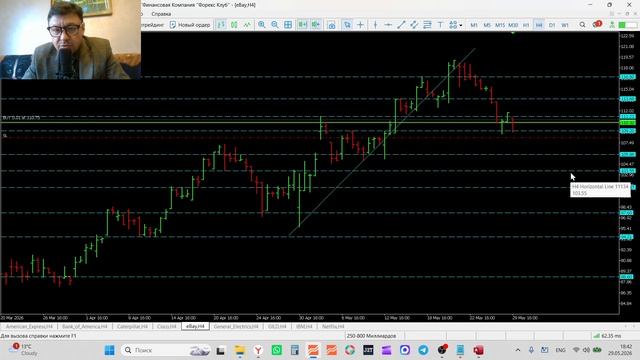Switch chart to bar chart mode

[221, 25]
